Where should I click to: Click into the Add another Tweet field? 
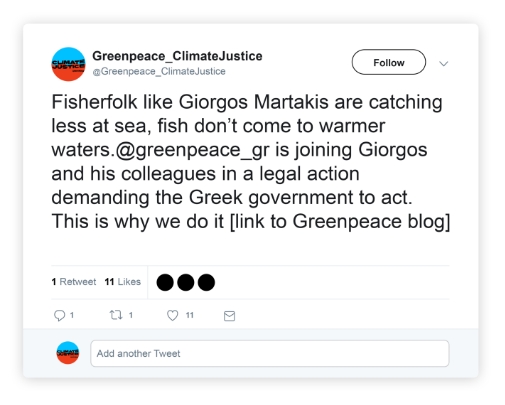tap(270, 353)
